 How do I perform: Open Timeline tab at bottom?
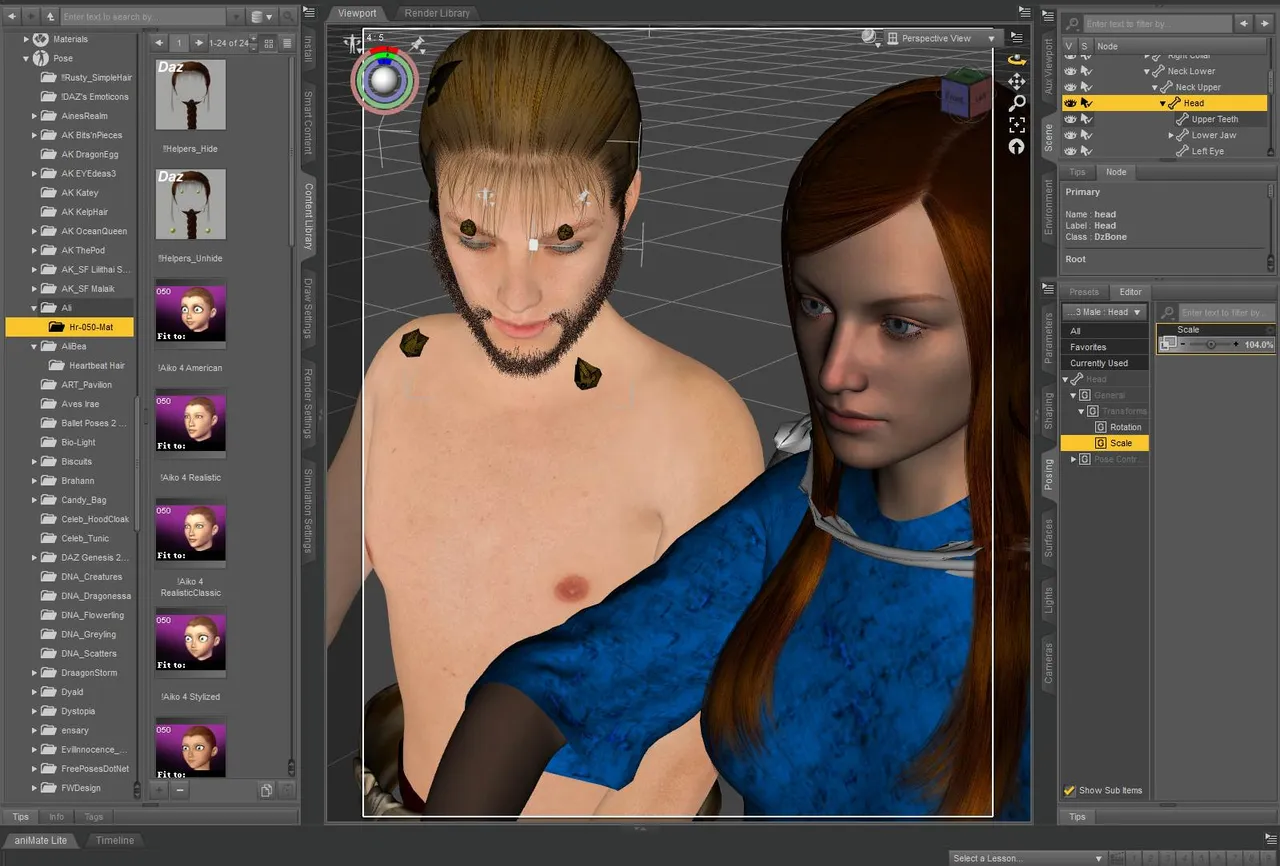(x=114, y=840)
